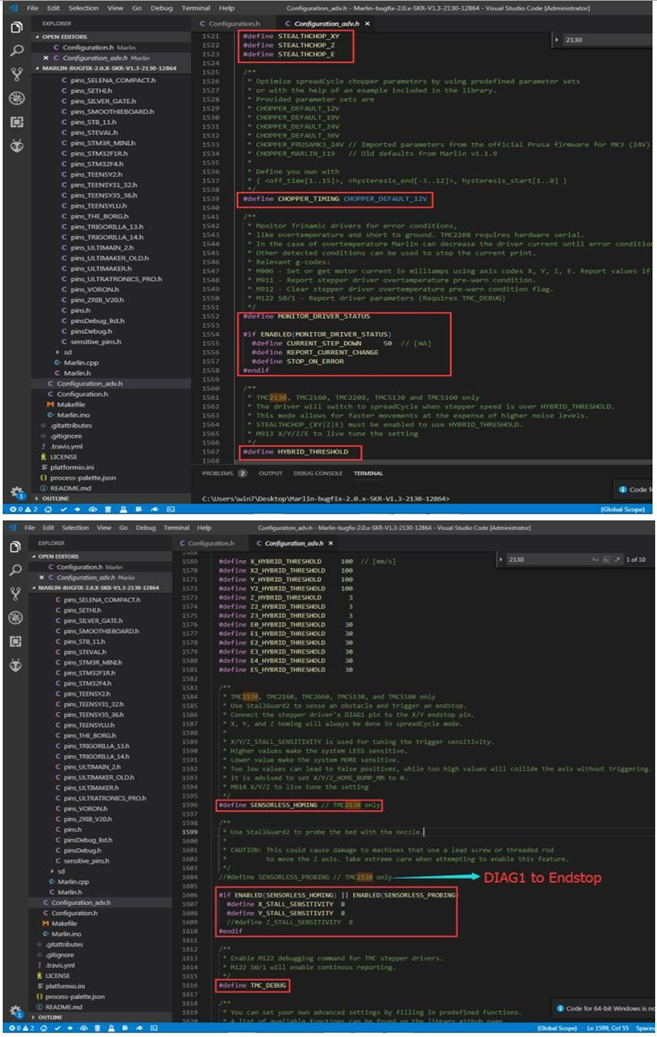Click the find box containing 2130 in lower window
657x1037 pixels.
point(550,561)
